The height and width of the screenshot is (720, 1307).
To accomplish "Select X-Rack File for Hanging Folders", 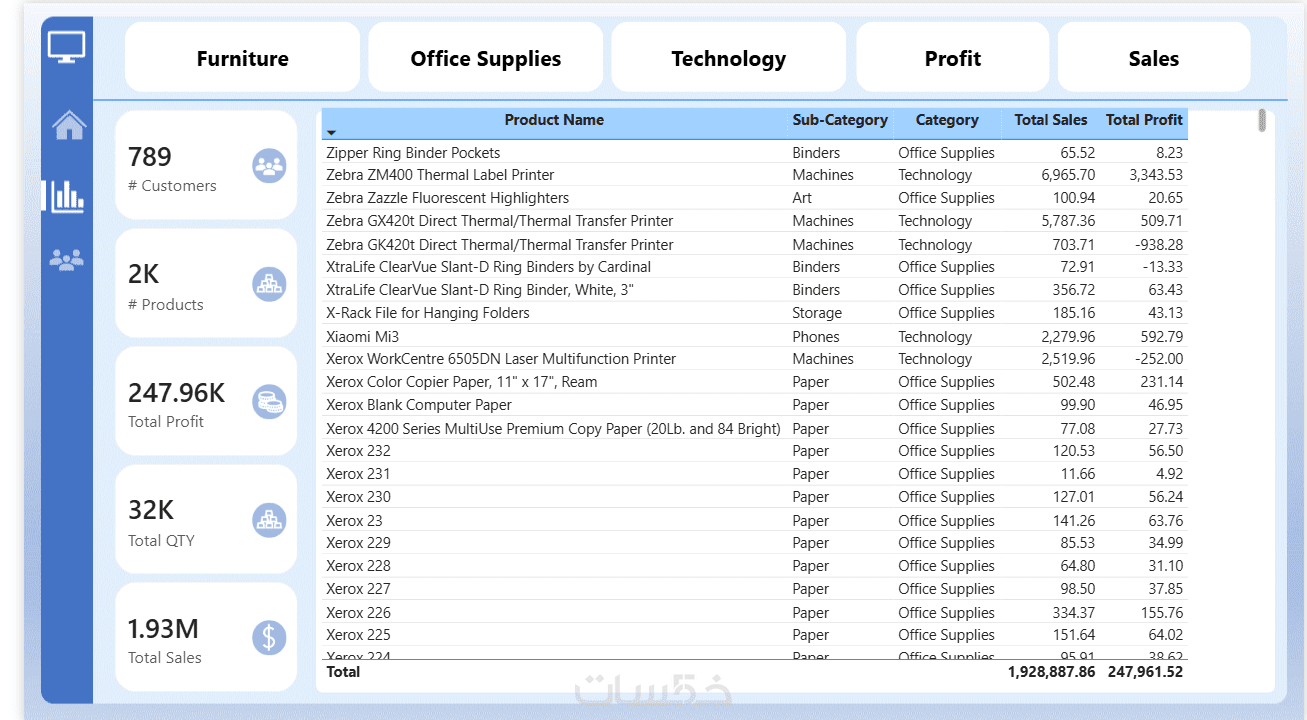I will 428,313.
